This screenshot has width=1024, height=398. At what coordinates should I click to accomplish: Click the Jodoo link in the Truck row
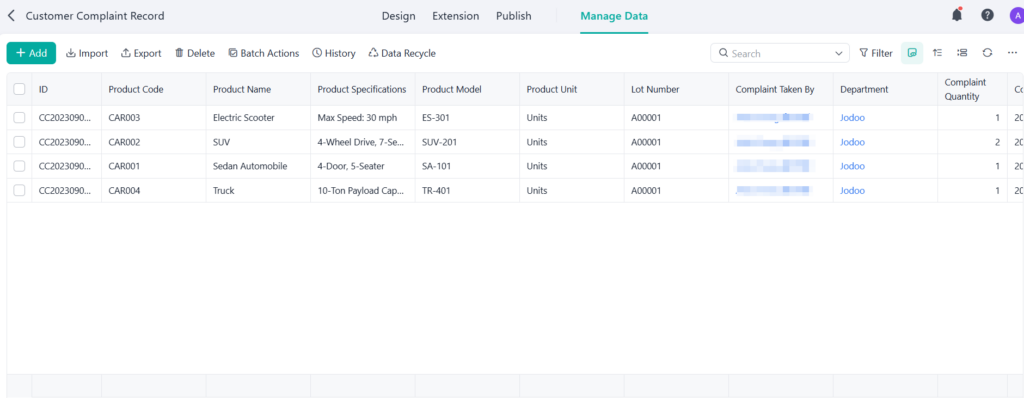click(852, 191)
